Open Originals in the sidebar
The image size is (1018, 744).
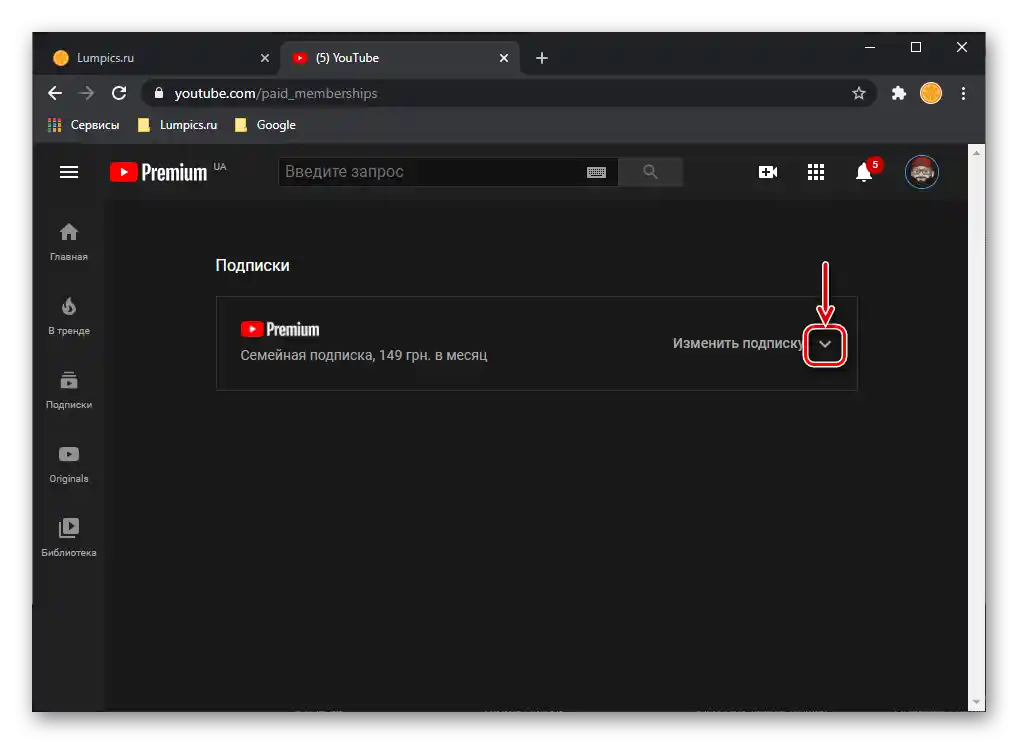pos(69,464)
